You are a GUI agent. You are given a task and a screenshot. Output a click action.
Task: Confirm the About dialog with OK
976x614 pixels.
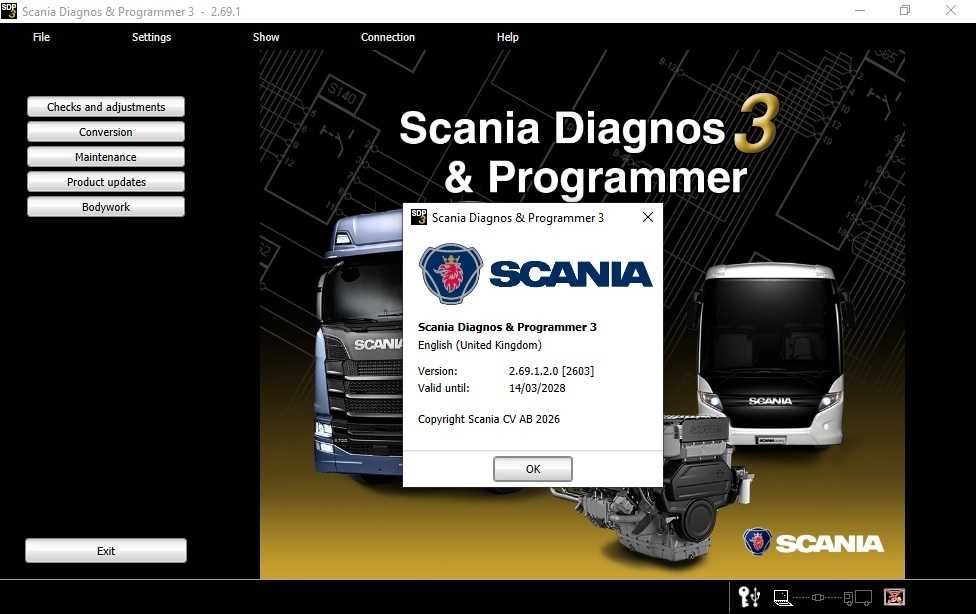pyautogui.click(x=533, y=469)
